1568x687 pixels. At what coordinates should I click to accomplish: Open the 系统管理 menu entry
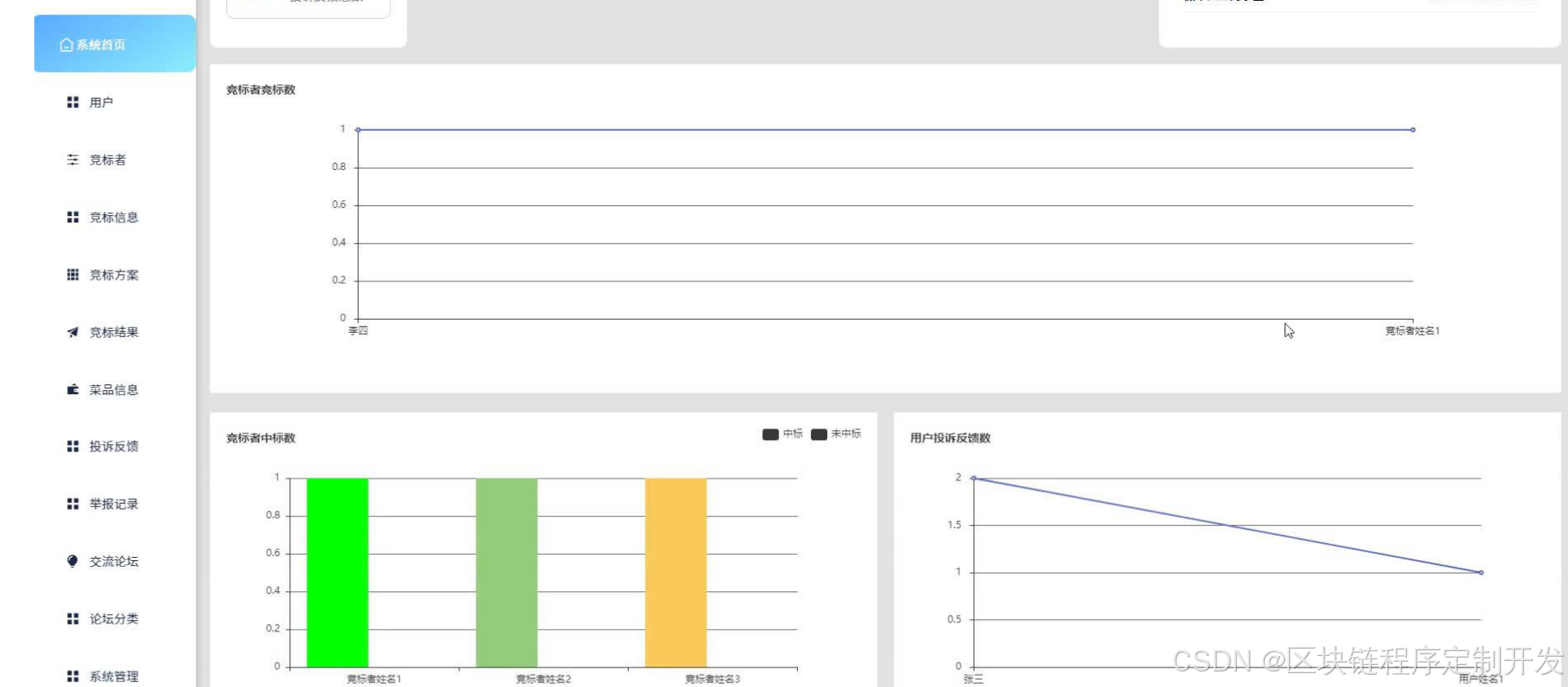(x=114, y=676)
